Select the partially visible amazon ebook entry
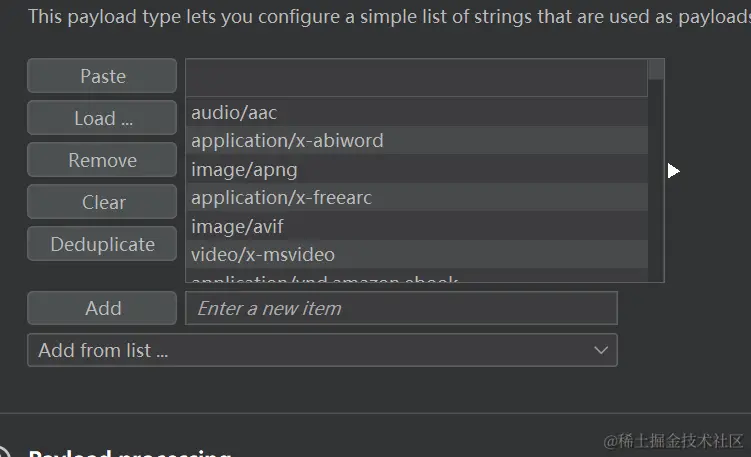Image resolution: width=751 pixels, height=457 pixels. click(417, 275)
